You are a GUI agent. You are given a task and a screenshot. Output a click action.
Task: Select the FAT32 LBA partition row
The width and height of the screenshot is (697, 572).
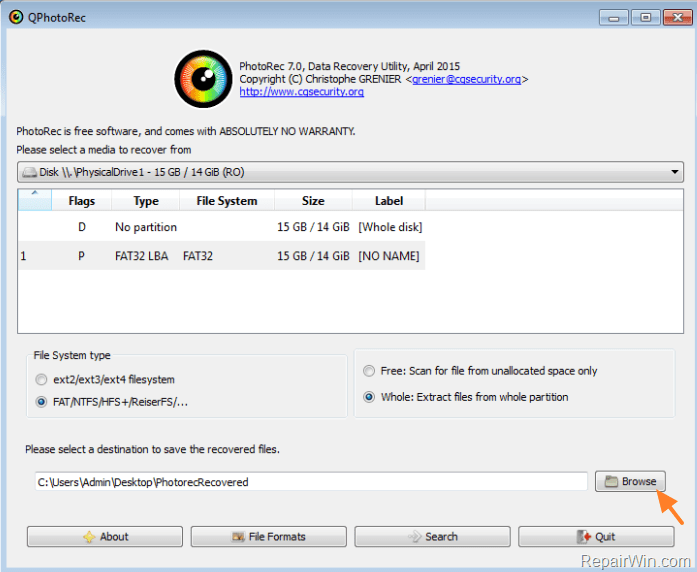[221, 256]
